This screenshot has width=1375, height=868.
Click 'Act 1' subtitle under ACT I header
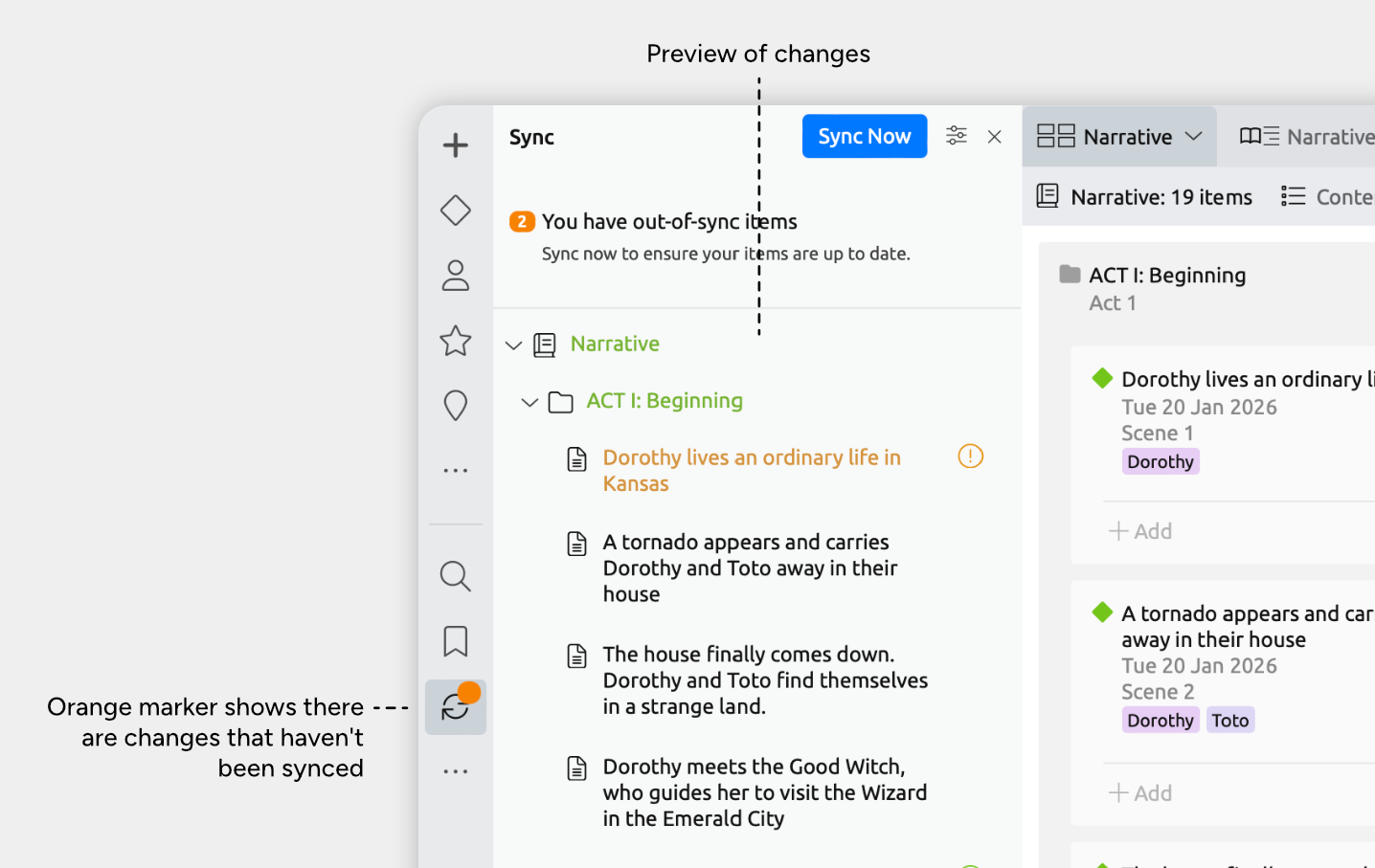[1113, 303]
